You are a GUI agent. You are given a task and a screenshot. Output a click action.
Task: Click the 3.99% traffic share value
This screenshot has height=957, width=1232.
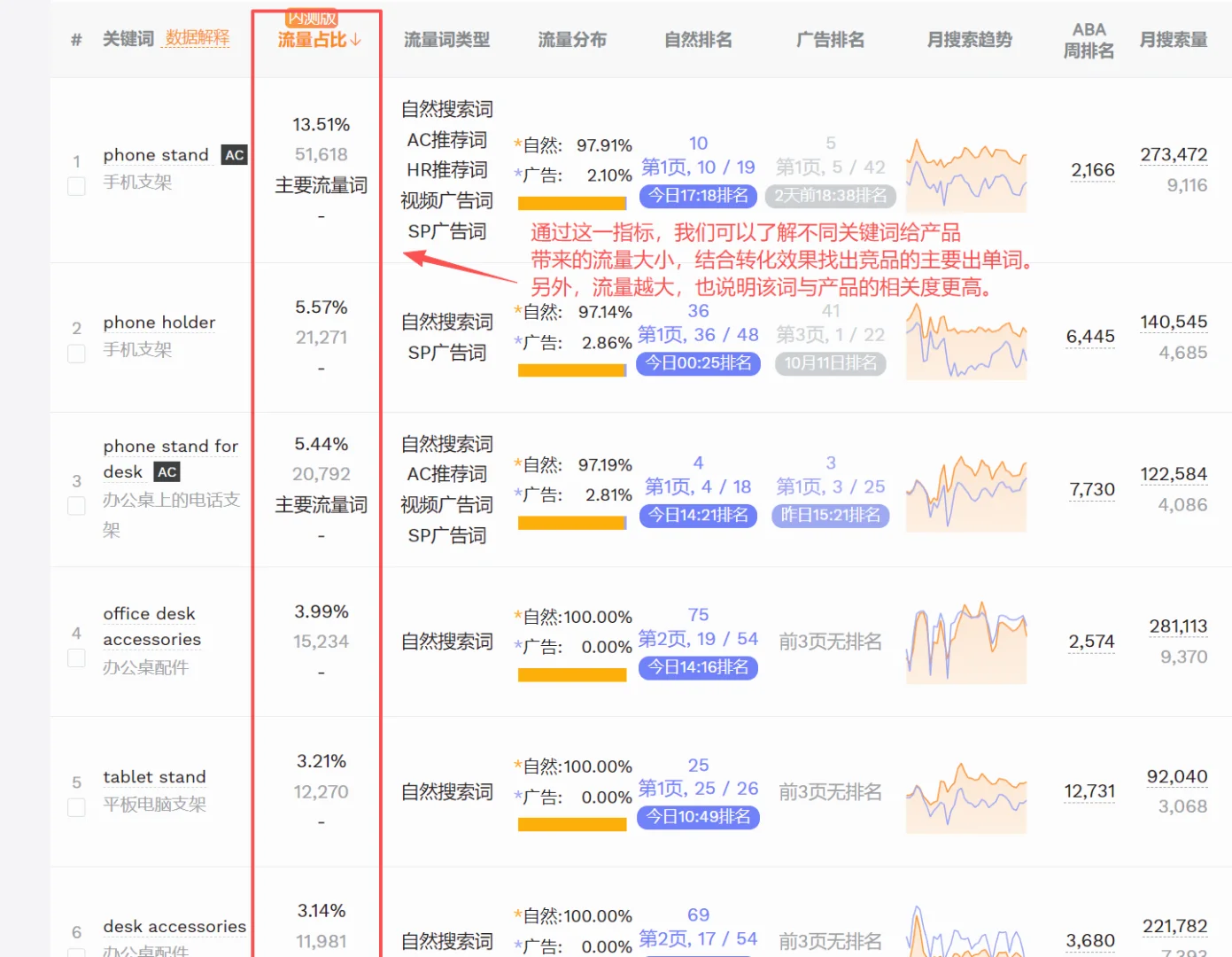click(x=321, y=612)
